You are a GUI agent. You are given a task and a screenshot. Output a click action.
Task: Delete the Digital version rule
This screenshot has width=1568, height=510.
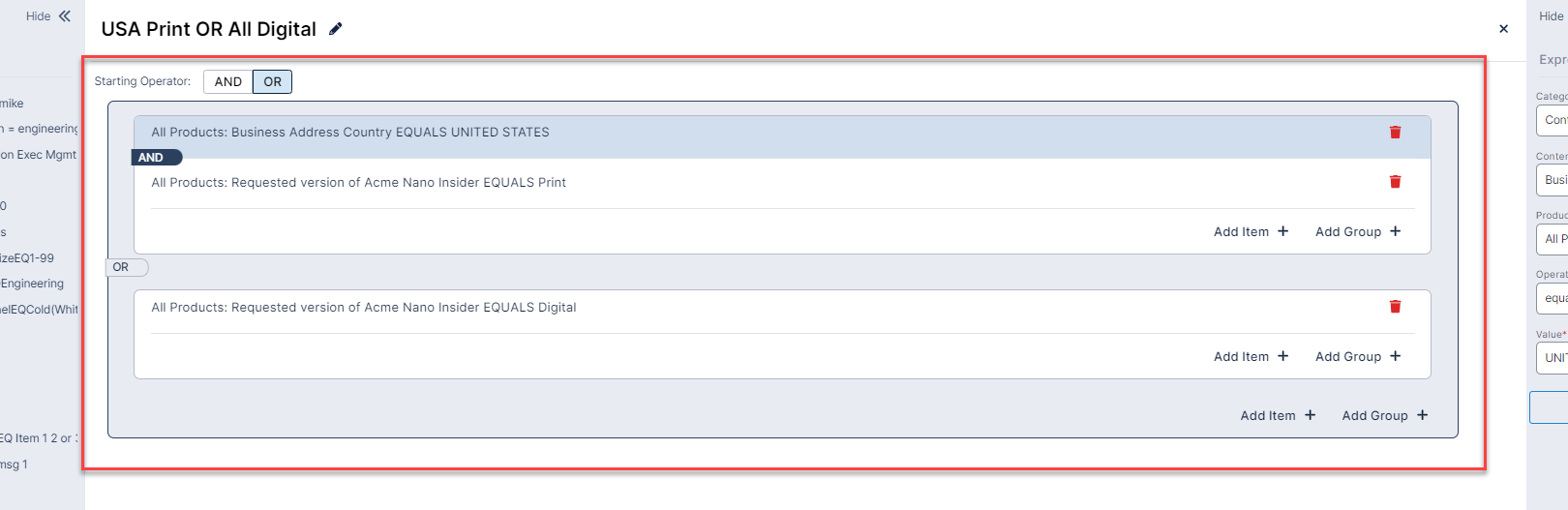[1395, 307]
